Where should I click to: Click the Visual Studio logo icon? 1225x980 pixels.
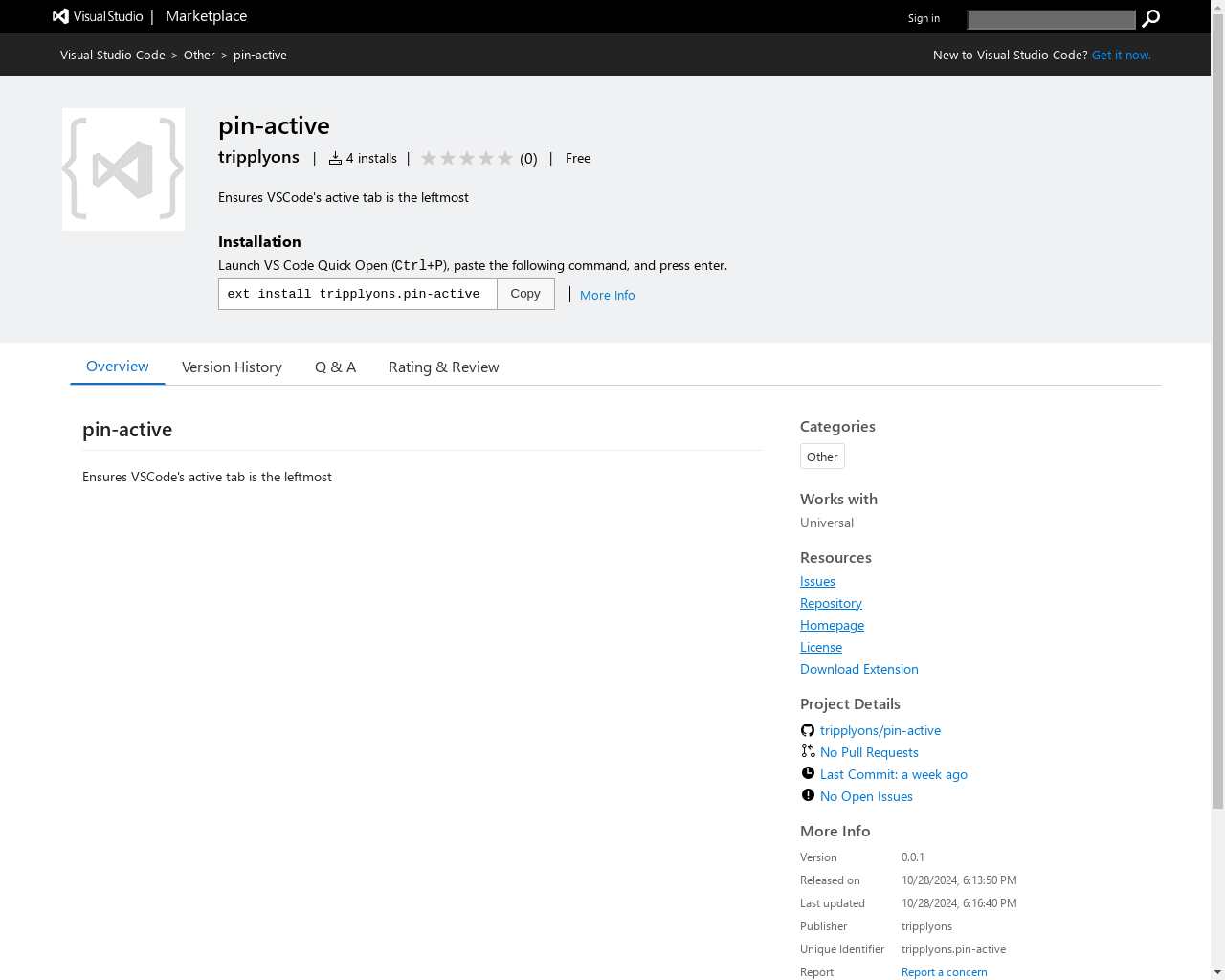click(60, 16)
